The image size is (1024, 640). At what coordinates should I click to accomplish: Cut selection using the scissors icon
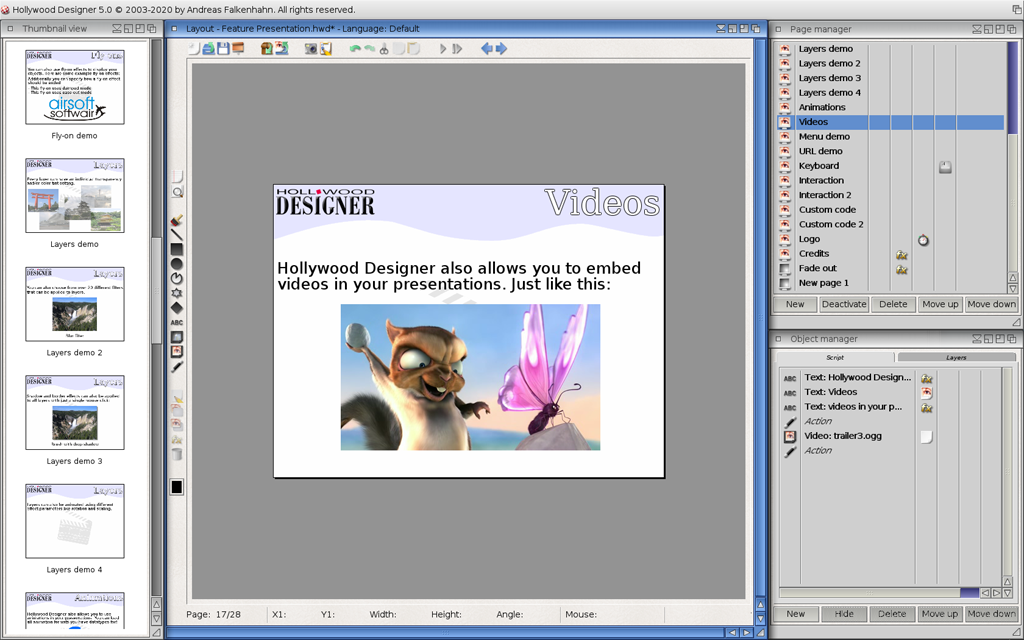(384, 48)
